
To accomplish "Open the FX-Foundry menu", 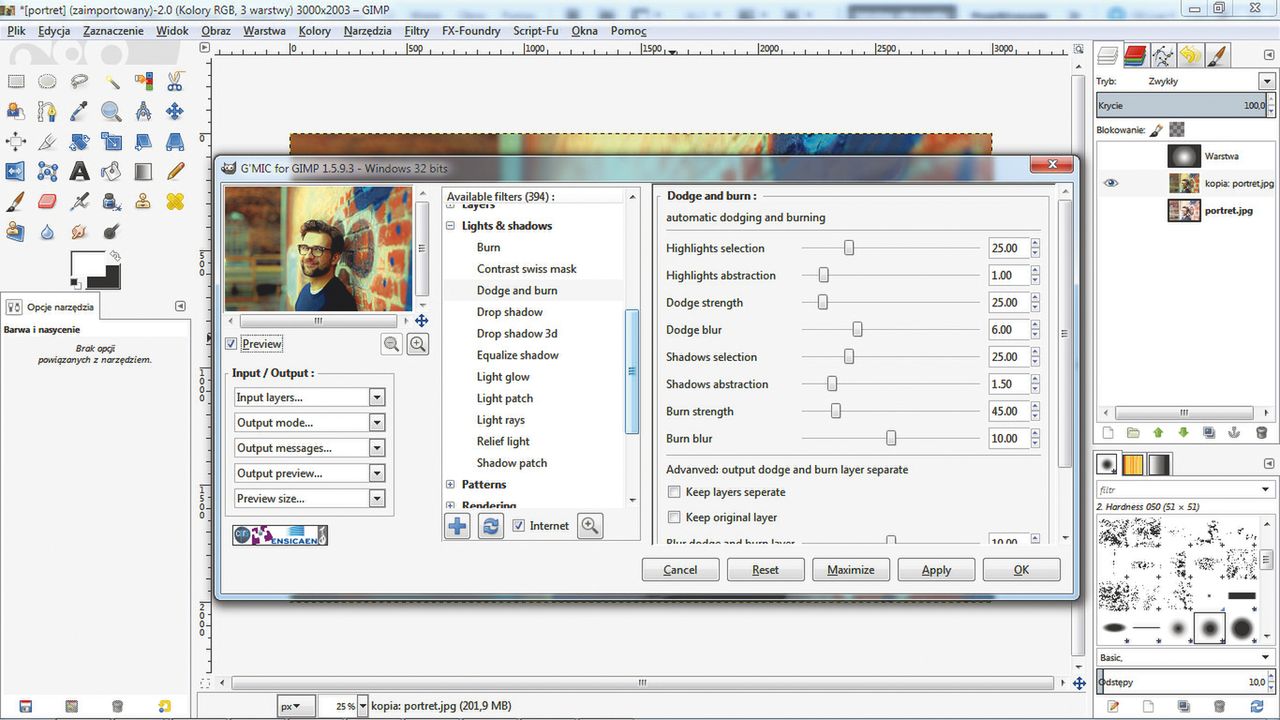I will click(x=471, y=31).
